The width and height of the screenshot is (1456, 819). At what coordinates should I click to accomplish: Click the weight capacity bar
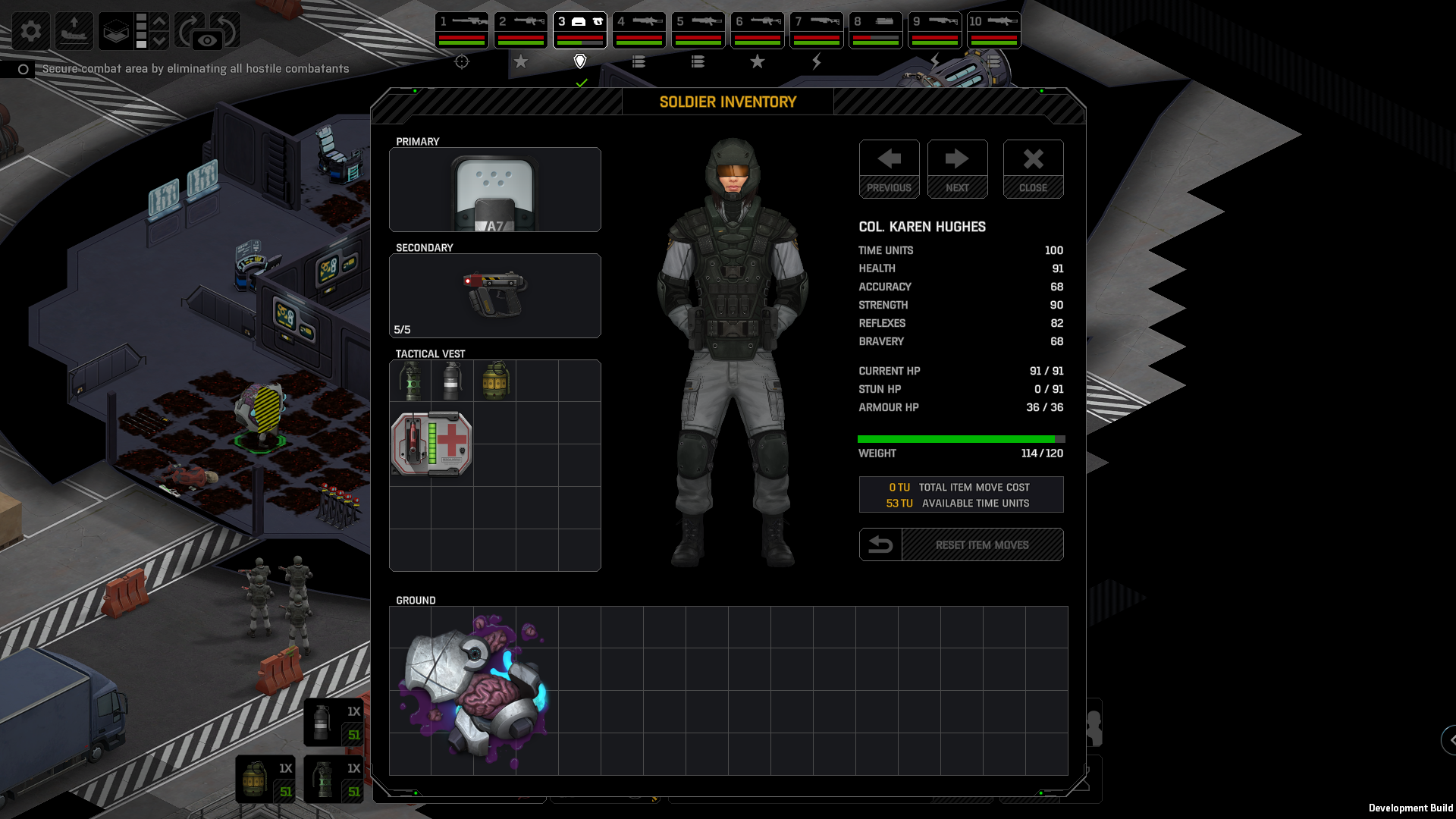point(961,439)
